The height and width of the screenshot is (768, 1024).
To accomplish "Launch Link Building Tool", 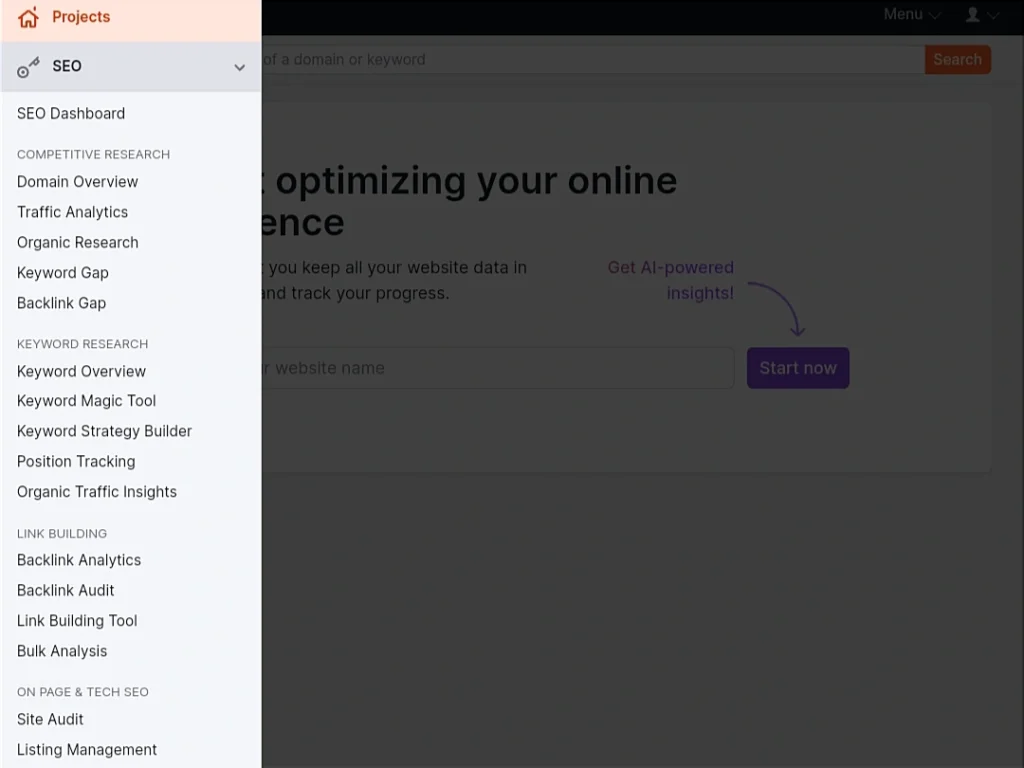I will (77, 620).
